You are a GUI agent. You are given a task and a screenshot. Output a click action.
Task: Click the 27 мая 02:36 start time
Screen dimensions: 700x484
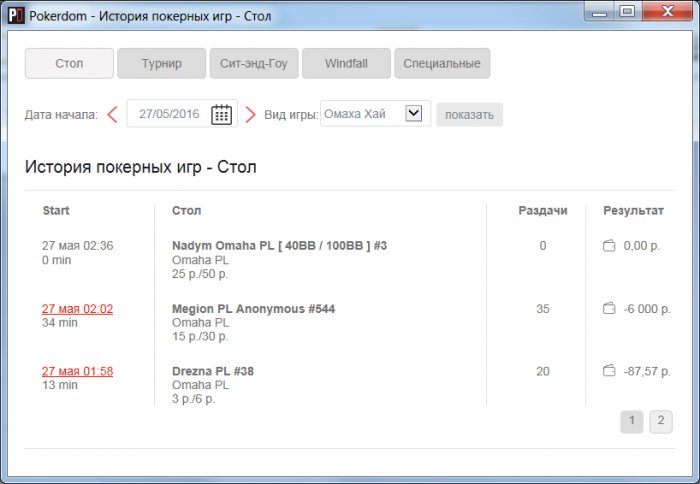coord(77,246)
